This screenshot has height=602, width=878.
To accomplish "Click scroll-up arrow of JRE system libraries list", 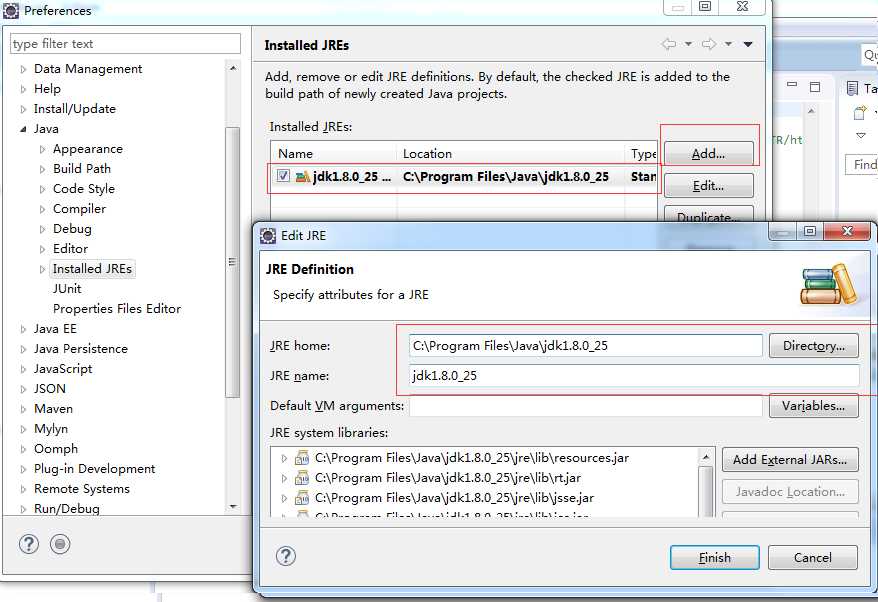I will [706, 458].
